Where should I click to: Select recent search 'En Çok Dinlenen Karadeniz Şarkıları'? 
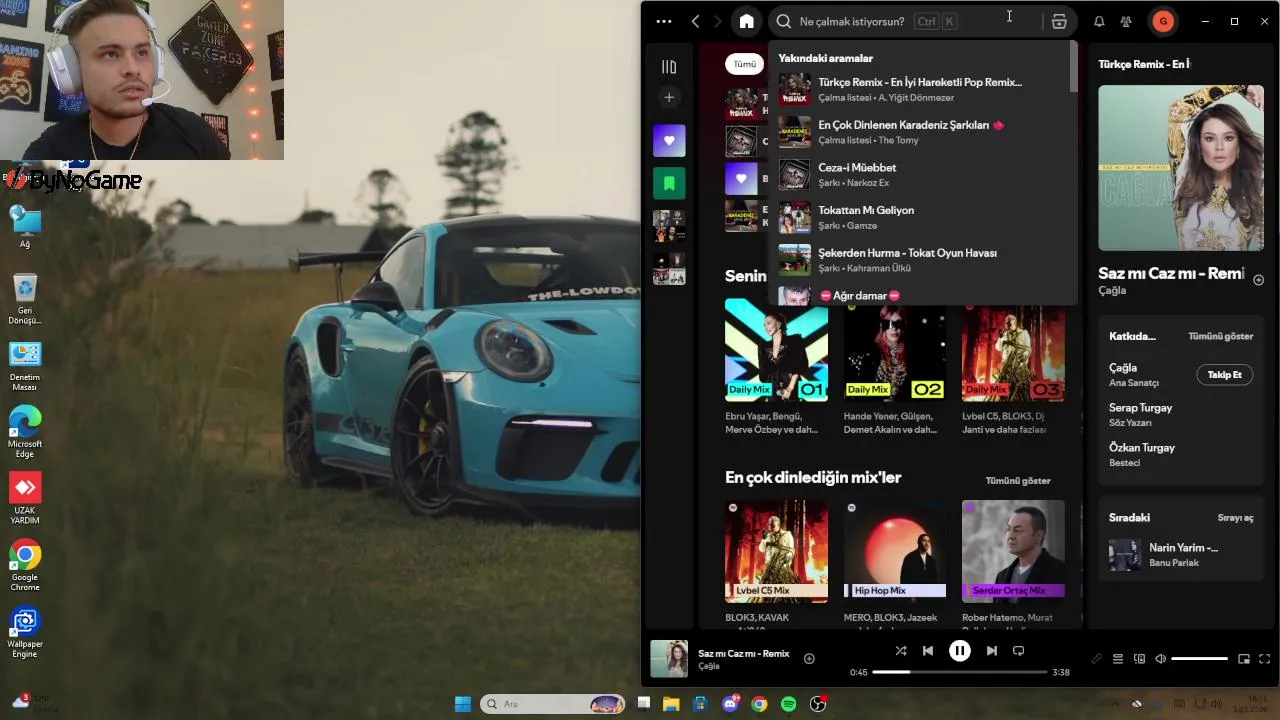[x=922, y=132]
